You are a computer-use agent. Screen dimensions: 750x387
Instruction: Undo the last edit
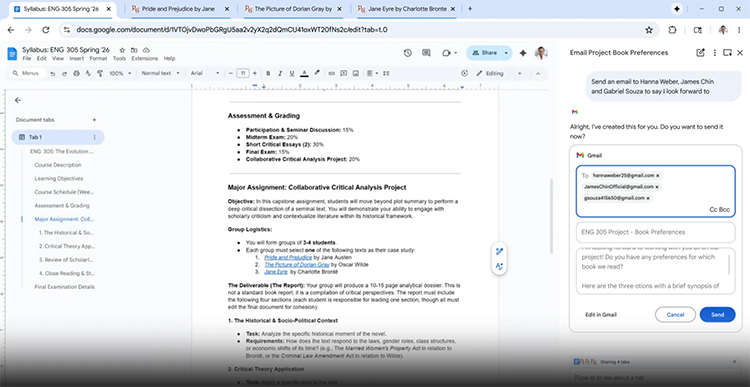tap(53, 73)
